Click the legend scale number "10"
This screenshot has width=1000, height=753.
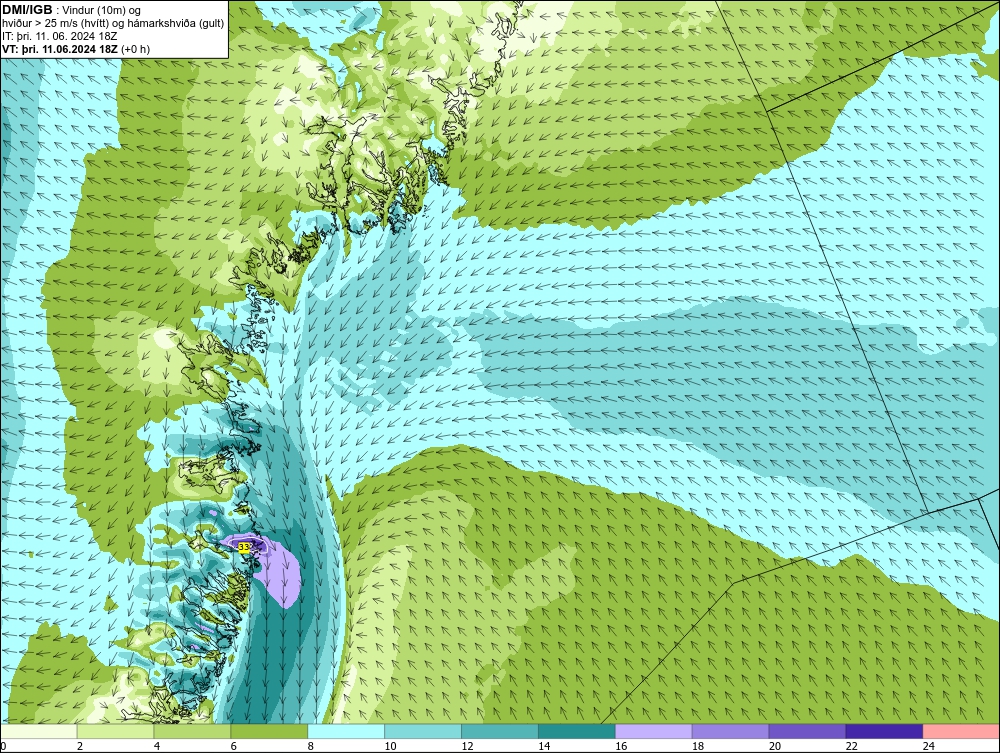(390, 746)
